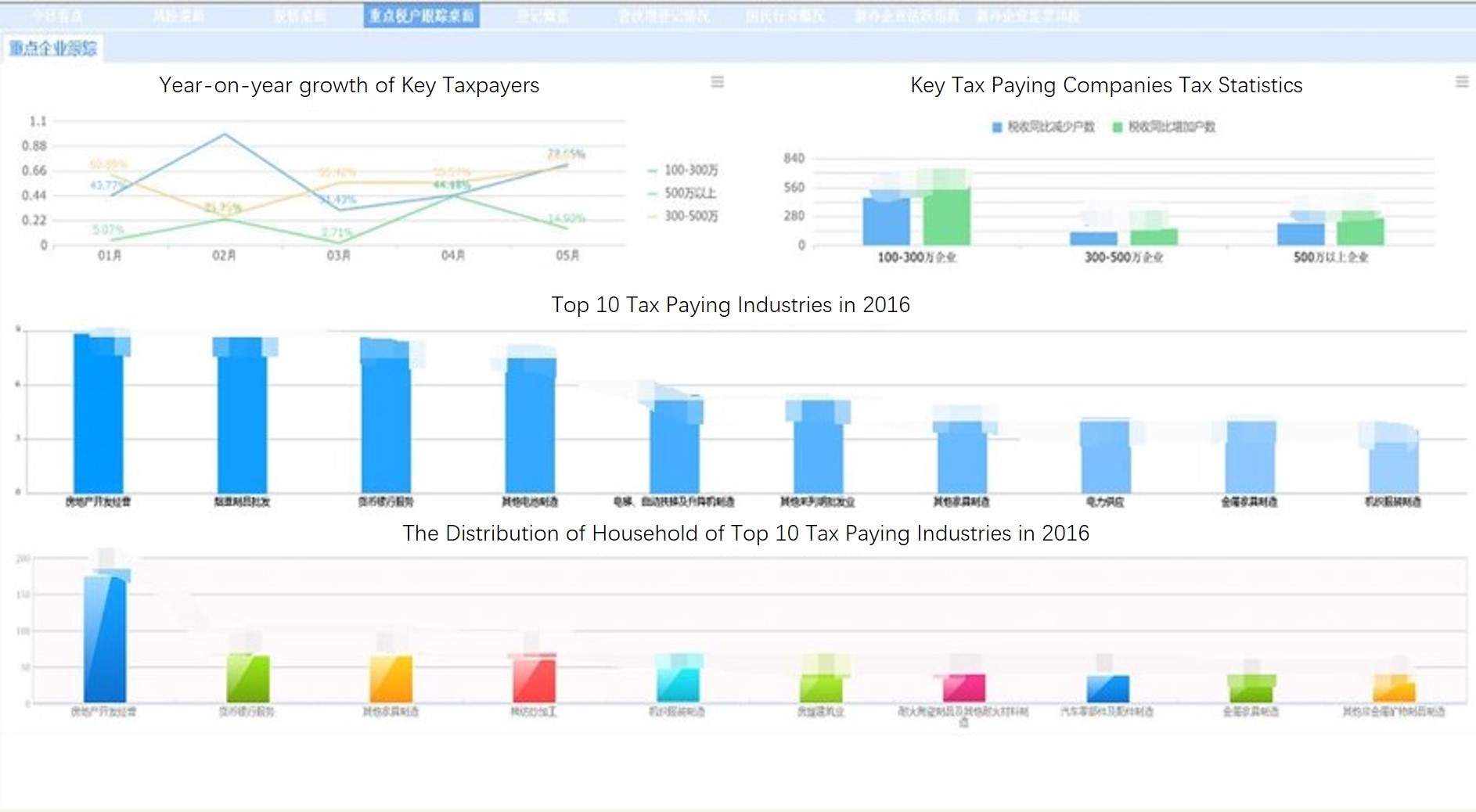The width and height of the screenshot is (1476, 812).
Task: Click the Year-on-year growth of Key Taxpayers title
Action: pos(349,85)
